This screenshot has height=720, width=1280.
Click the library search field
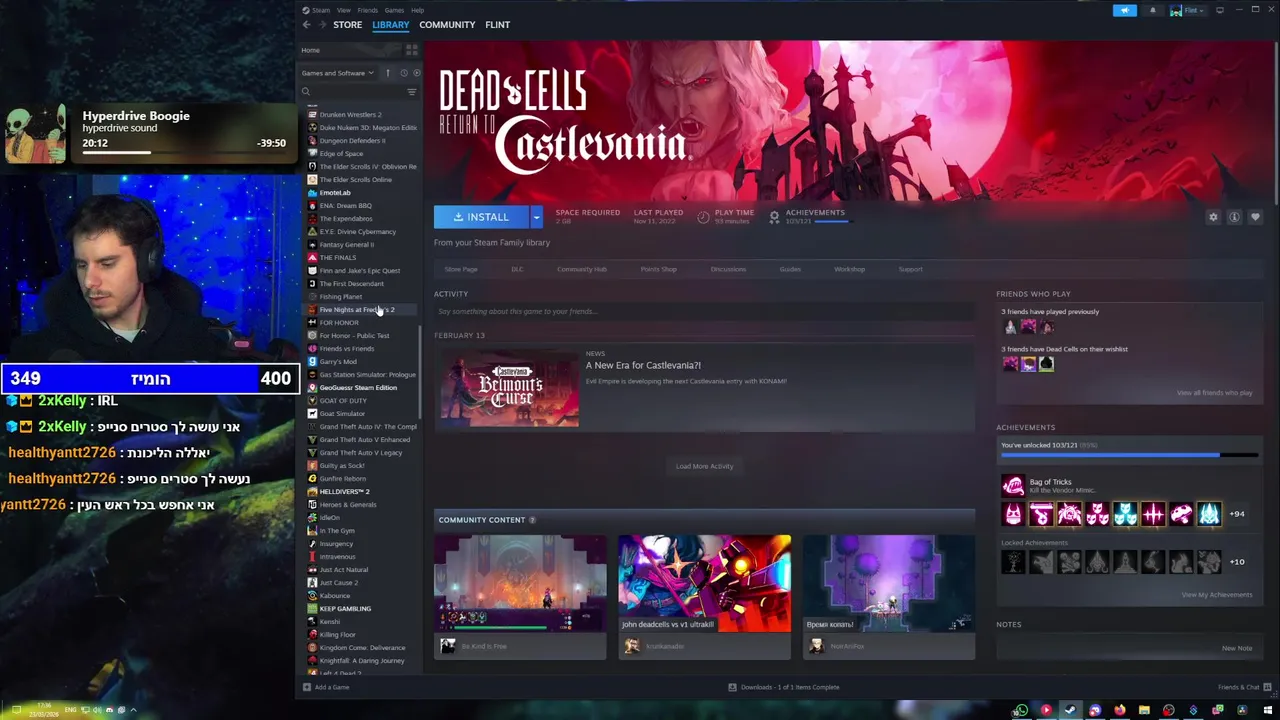pos(352,92)
